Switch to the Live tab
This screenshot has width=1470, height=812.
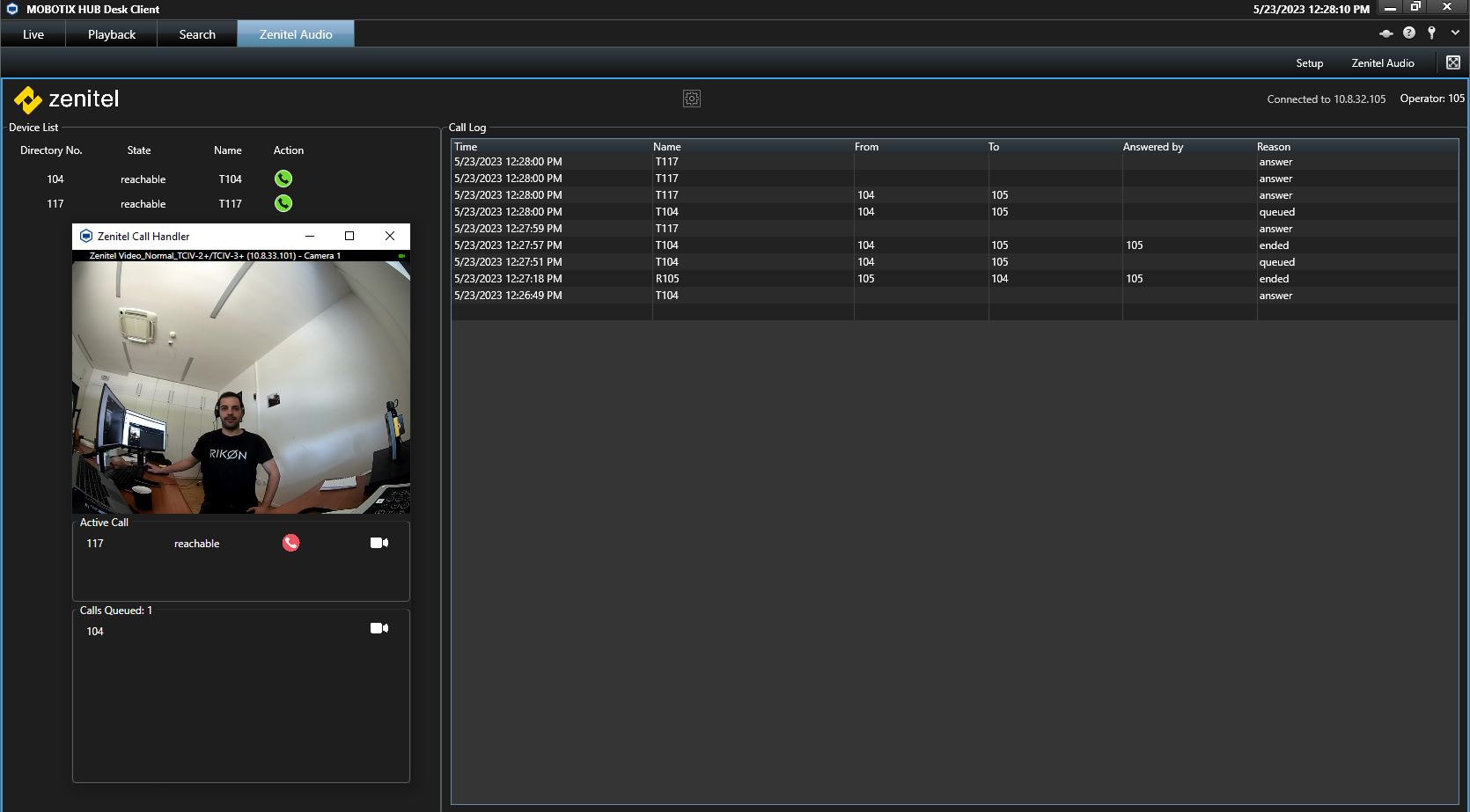click(33, 34)
